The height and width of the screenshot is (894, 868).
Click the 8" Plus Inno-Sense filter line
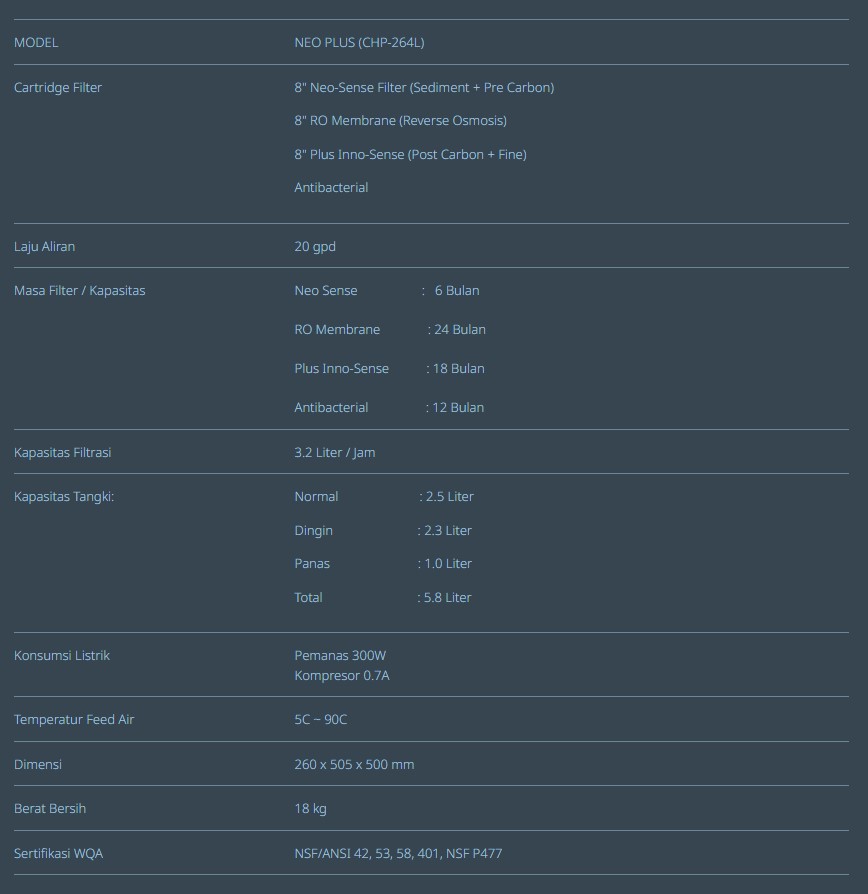410,154
